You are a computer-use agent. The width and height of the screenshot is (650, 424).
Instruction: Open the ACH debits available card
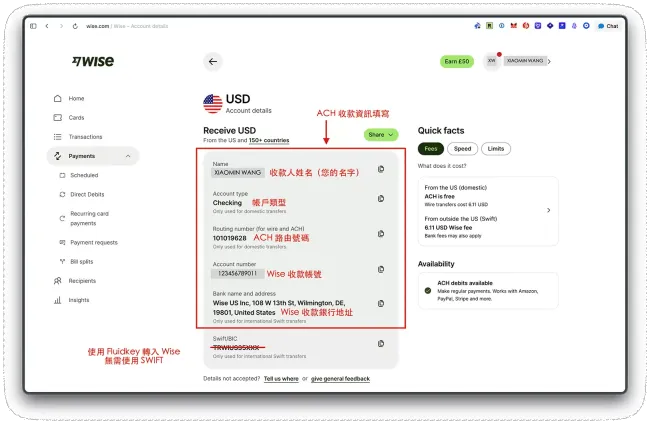[x=488, y=291]
